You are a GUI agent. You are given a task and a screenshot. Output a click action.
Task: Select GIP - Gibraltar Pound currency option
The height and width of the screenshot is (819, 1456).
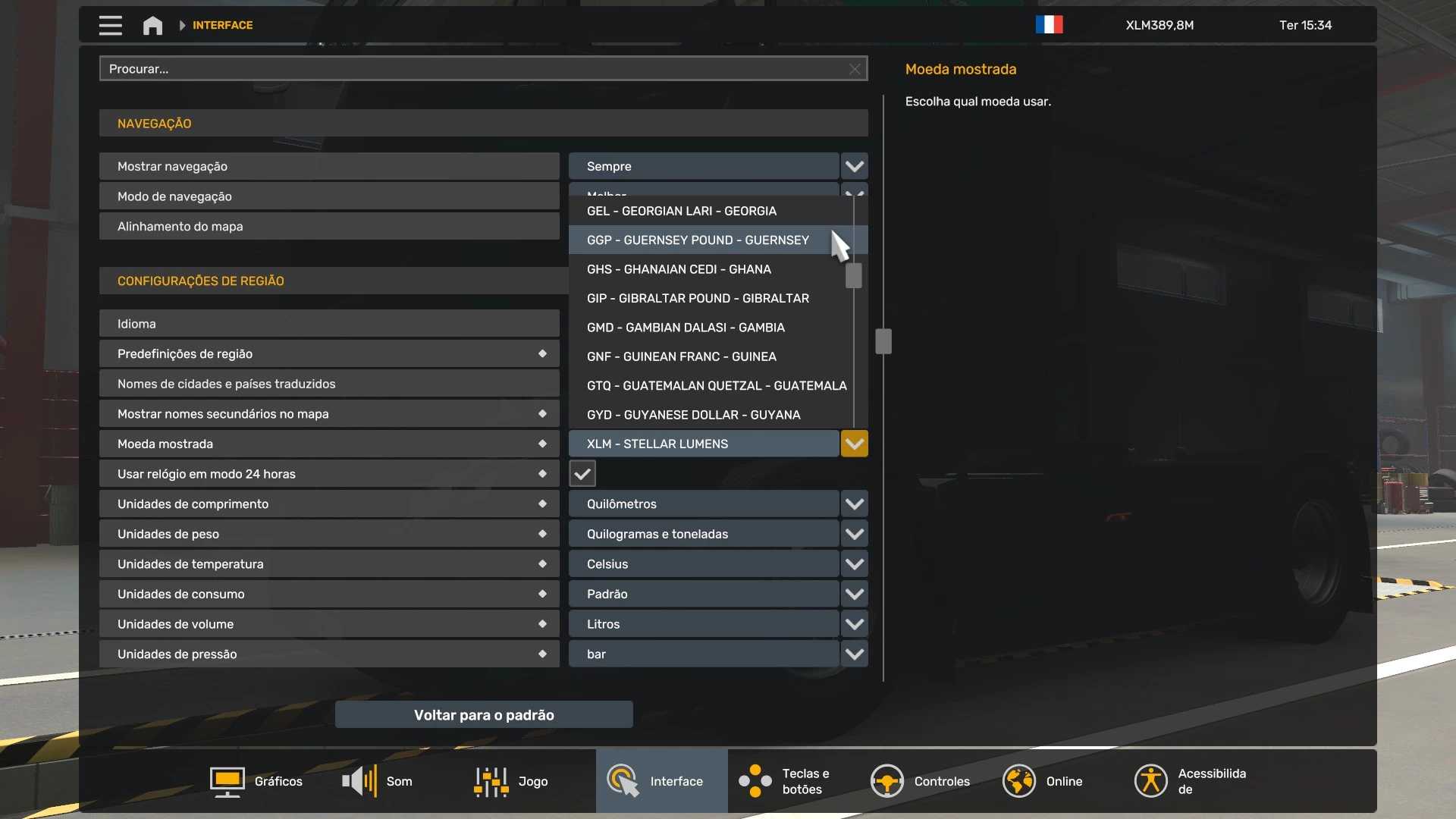pos(698,298)
